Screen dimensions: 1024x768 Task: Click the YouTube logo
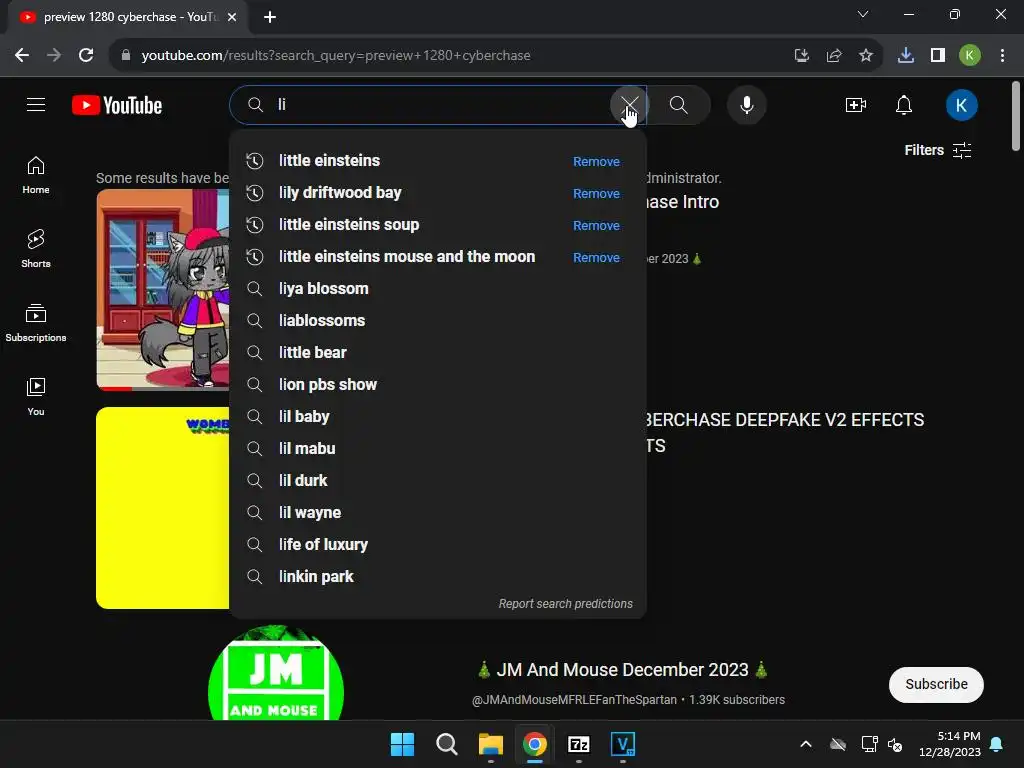coord(117,105)
